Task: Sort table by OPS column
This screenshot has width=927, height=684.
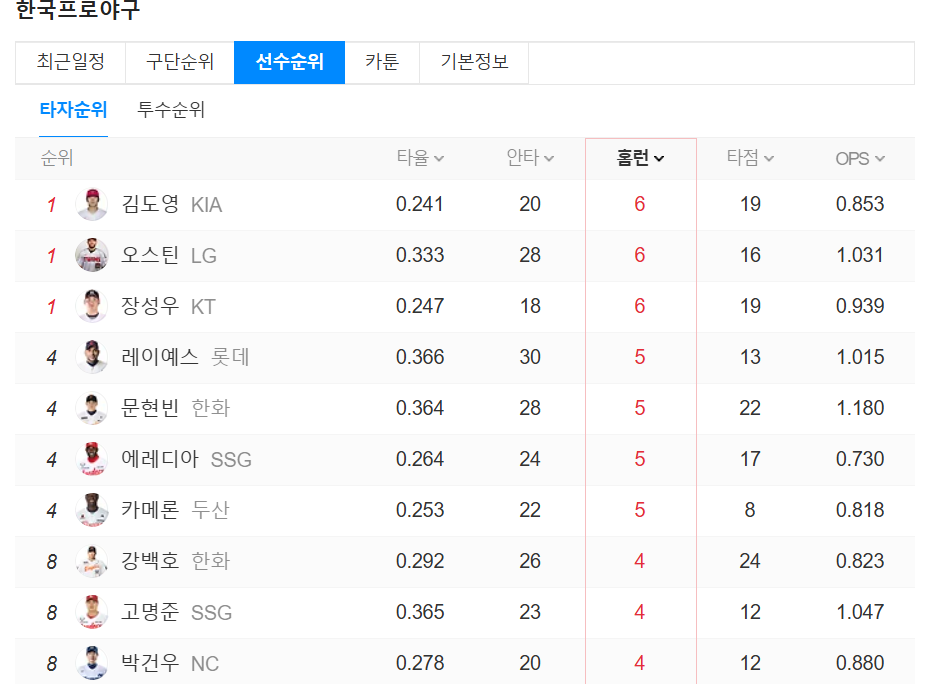Action: click(x=860, y=158)
